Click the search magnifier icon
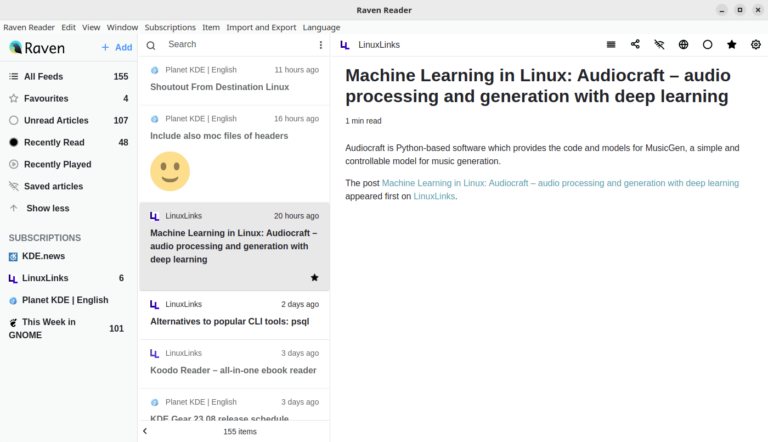768x442 pixels. click(151, 45)
